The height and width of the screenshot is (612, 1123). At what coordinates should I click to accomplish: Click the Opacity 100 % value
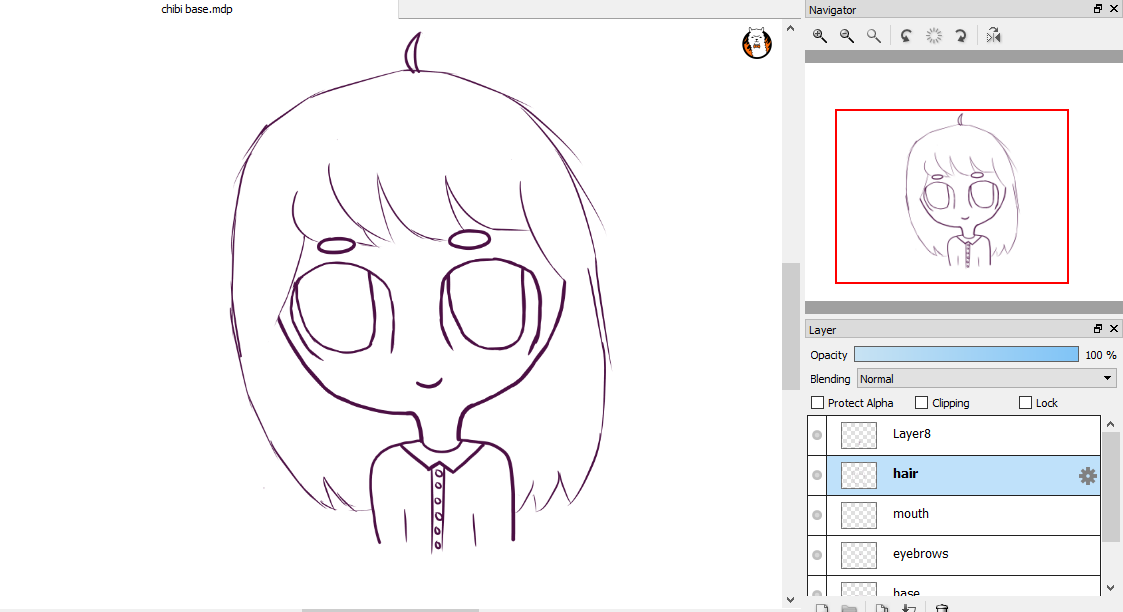[x=1101, y=355]
